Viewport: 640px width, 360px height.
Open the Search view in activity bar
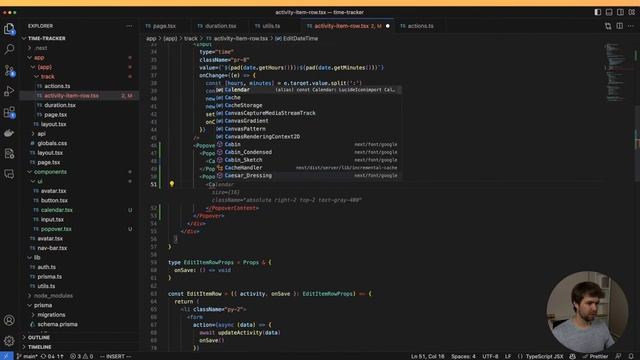[9, 49]
